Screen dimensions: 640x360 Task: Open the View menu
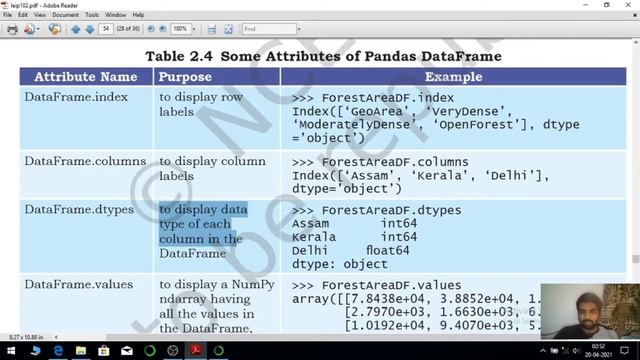[x=40, y=15]
